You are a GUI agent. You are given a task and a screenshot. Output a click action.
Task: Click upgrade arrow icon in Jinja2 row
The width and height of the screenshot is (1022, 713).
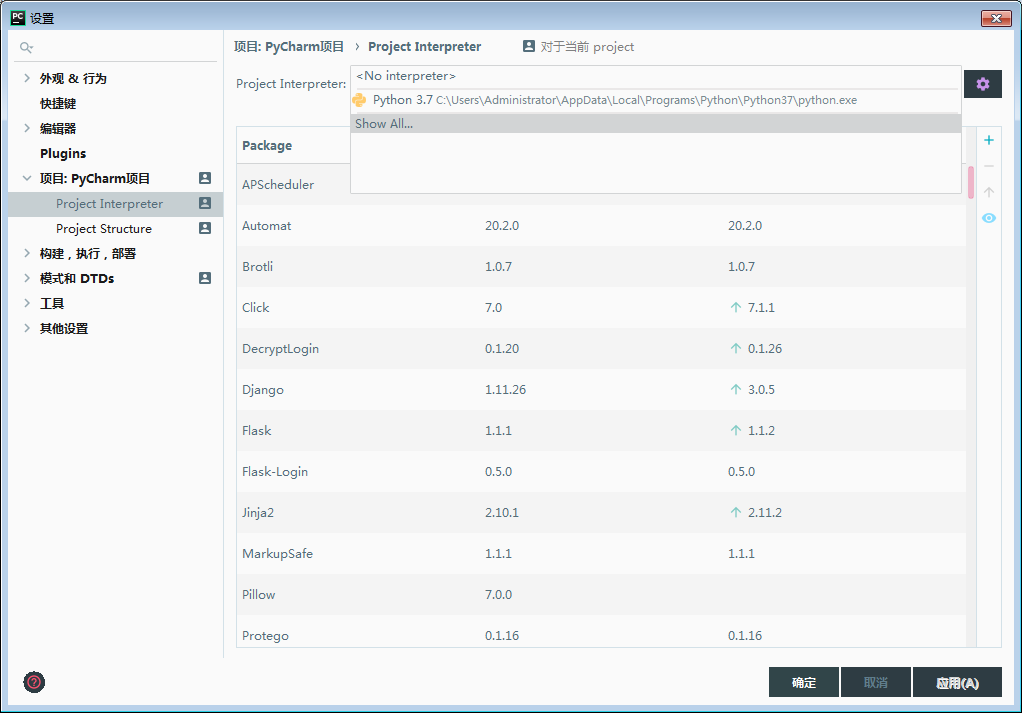tap(736, 512)
